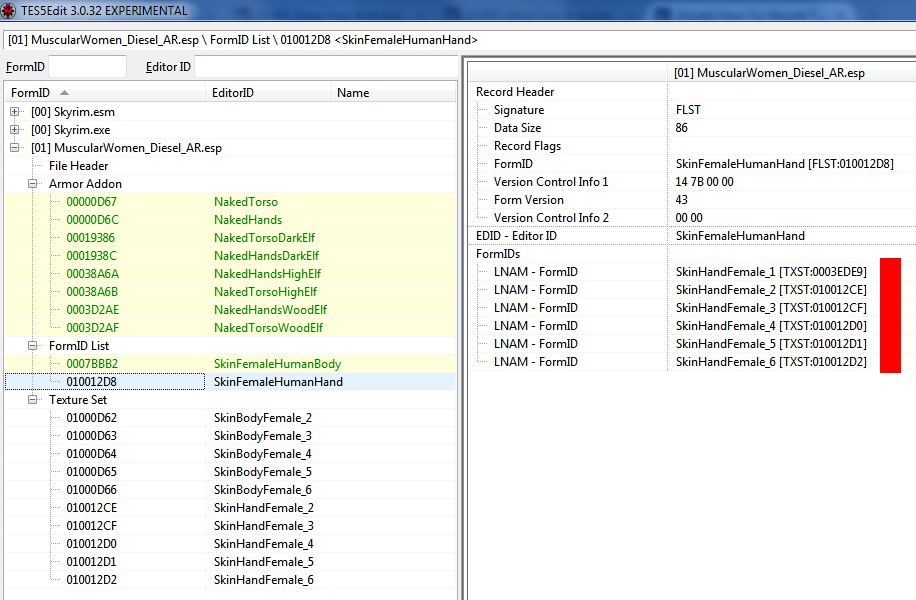Select the SkinHandFemale_6 texture set record
The image size is (916, 600).
(263, 580)
